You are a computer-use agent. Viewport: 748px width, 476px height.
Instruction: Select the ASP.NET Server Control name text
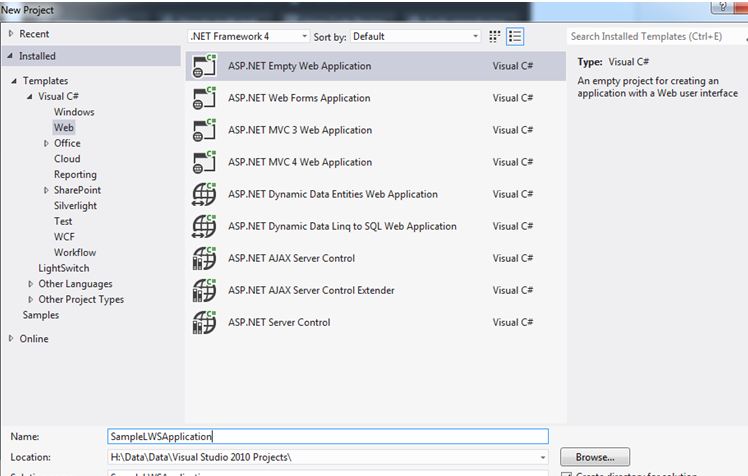(279, 322)
